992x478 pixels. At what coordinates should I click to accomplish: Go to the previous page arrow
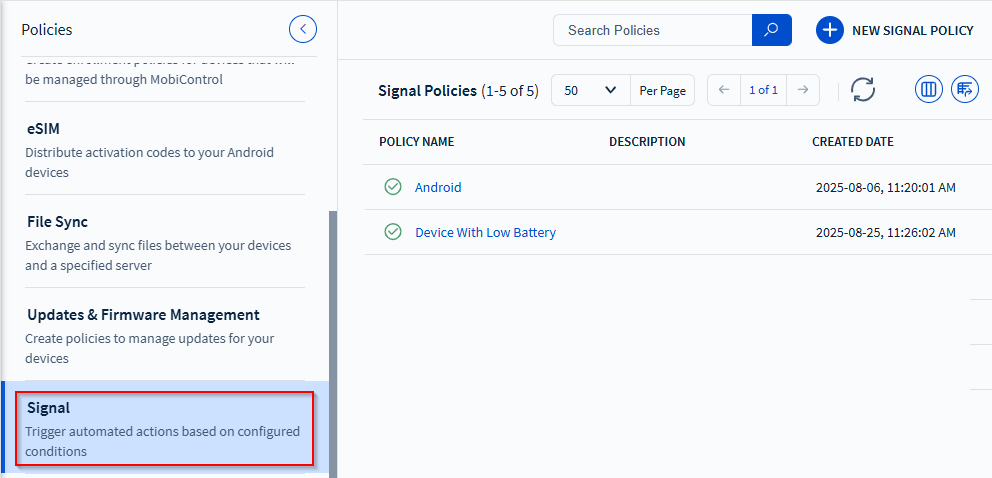coord(724,90)
